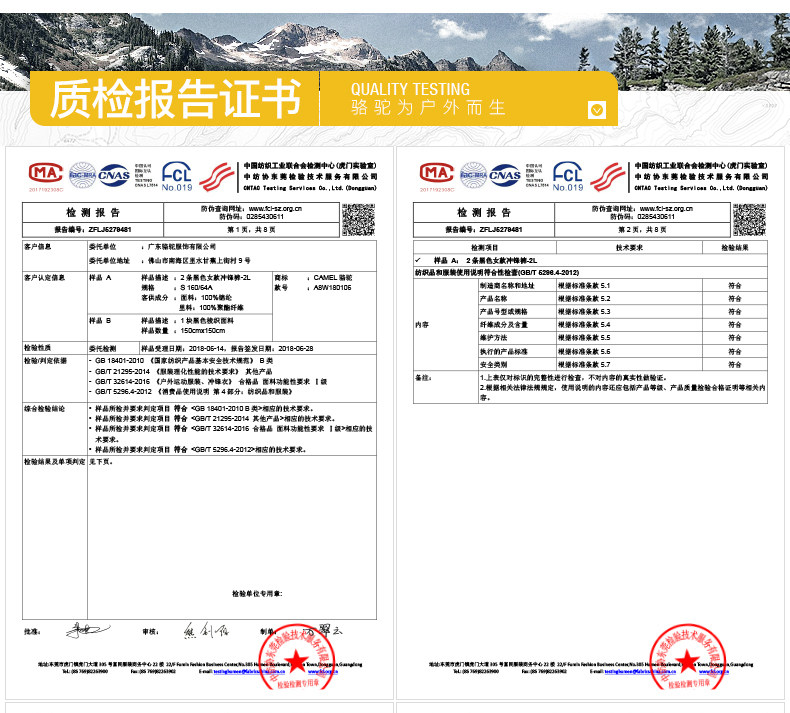Click the blue CNAS logo on the page 2 report
The image size is (790, 713).
coord(505,175)
